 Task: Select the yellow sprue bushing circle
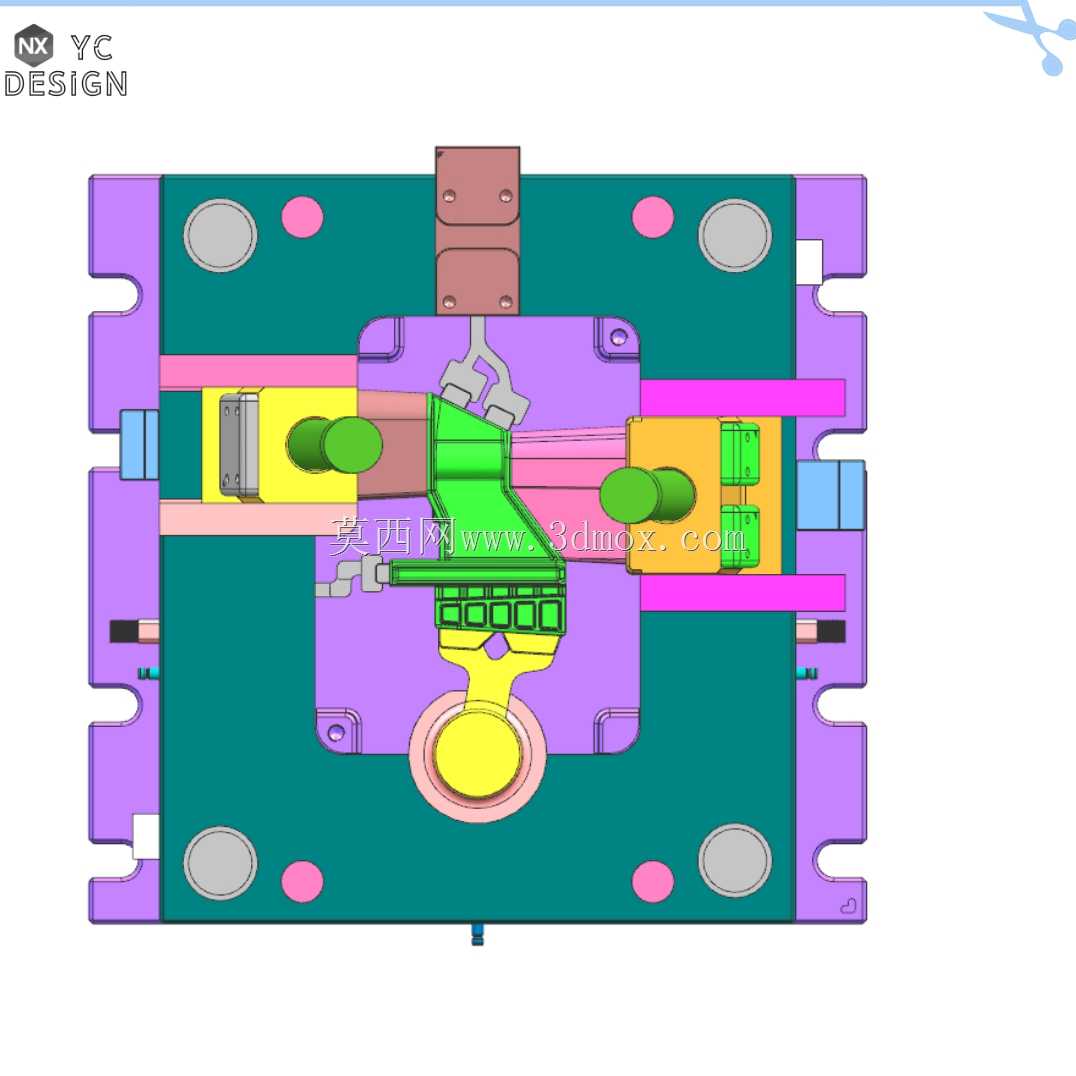(x=478, y=753)
